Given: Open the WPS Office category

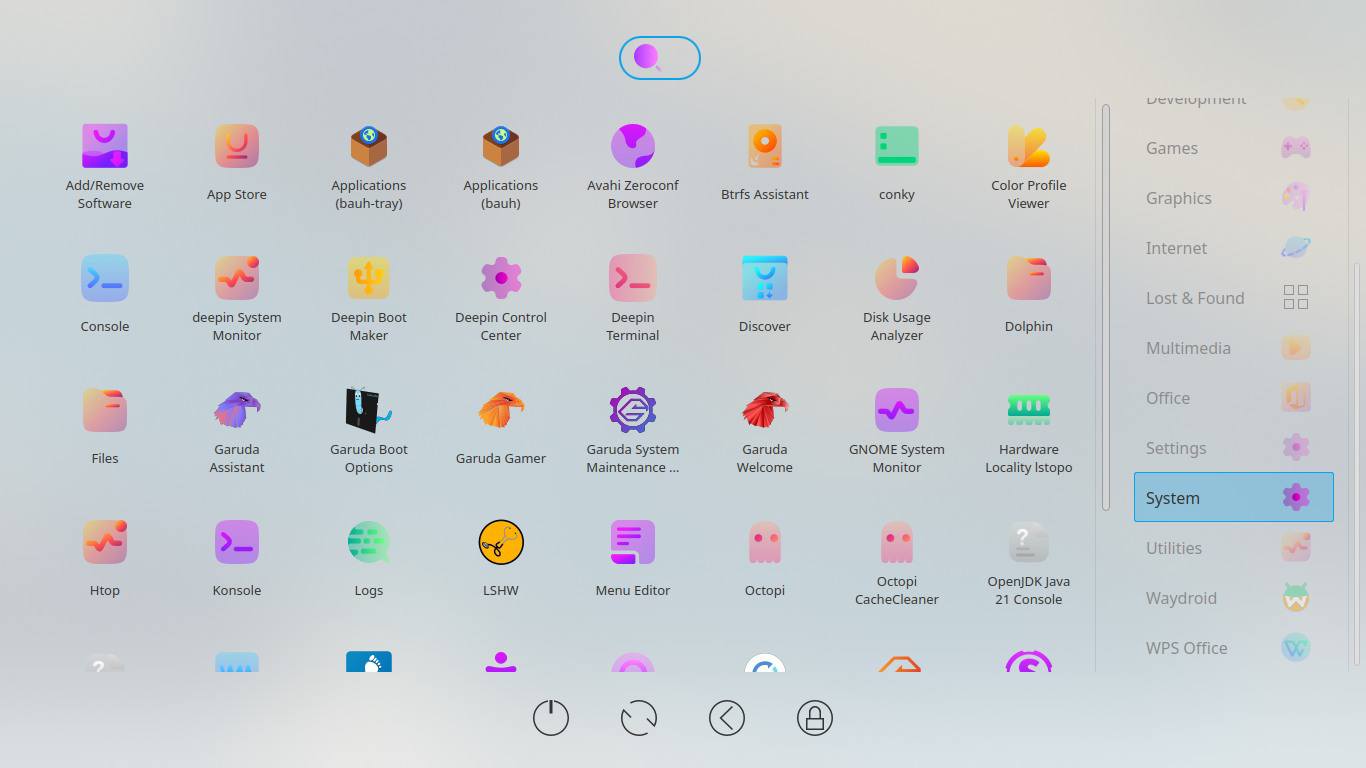Looking at the screenshot, I should (x=1234, y=648).
